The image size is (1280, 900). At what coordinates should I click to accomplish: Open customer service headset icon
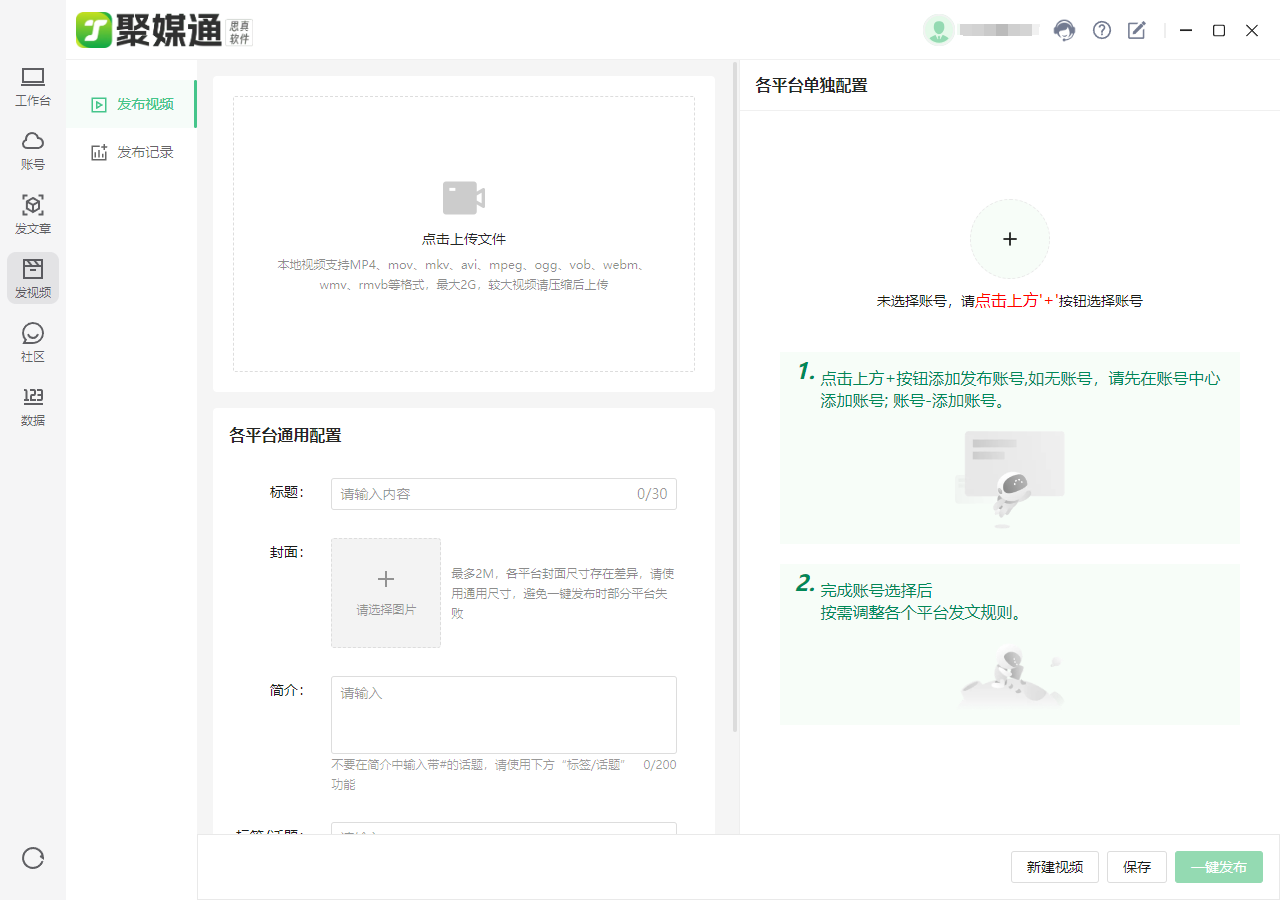[x=1065, y=30]
